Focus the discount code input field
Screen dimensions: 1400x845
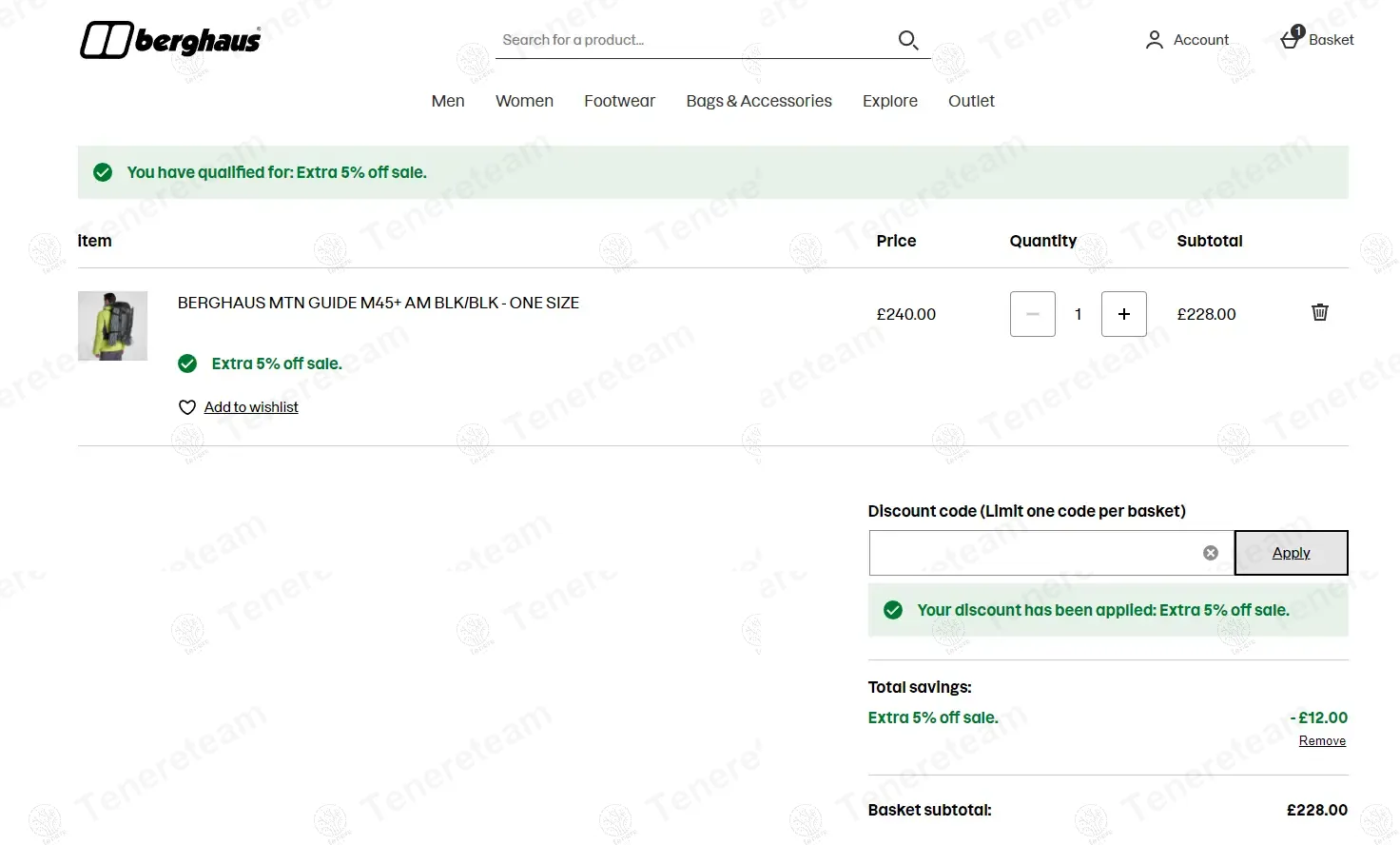[1033, 553]
